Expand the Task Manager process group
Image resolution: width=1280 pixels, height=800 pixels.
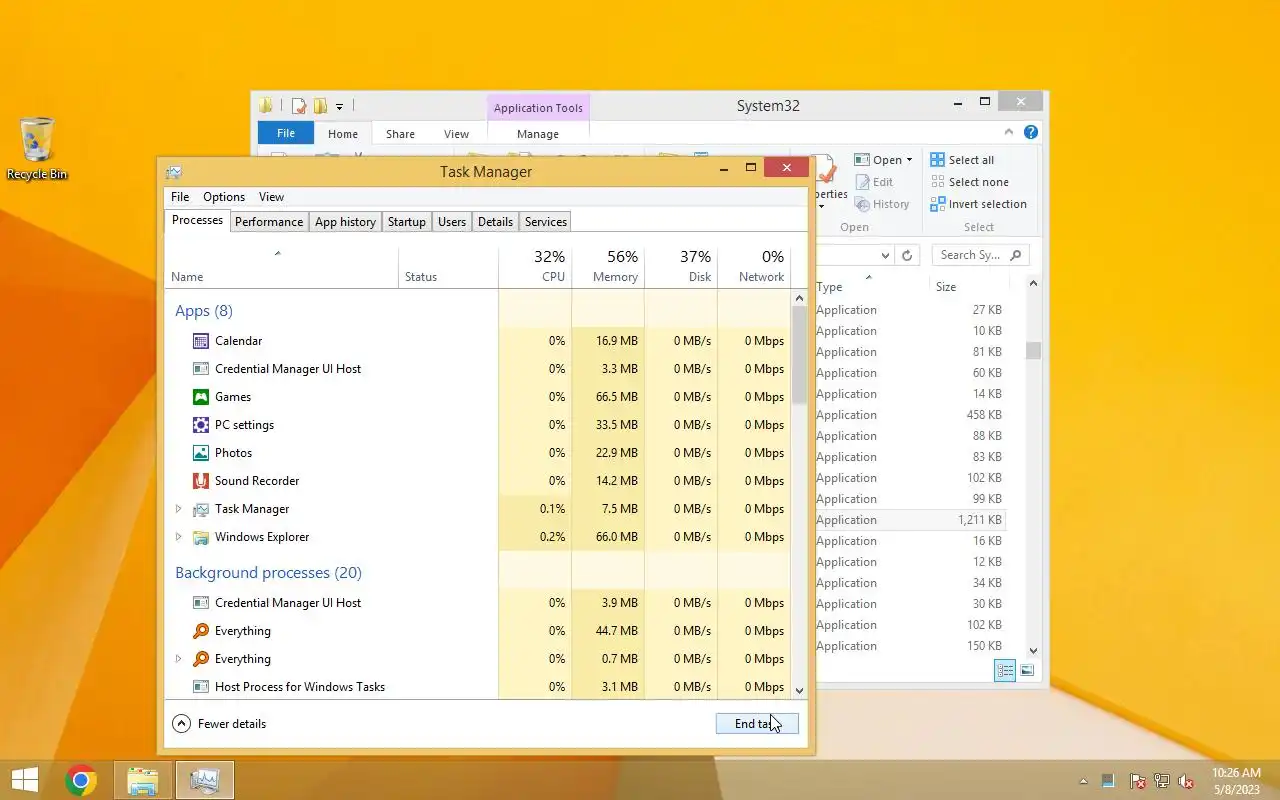[x=179, y=509]
